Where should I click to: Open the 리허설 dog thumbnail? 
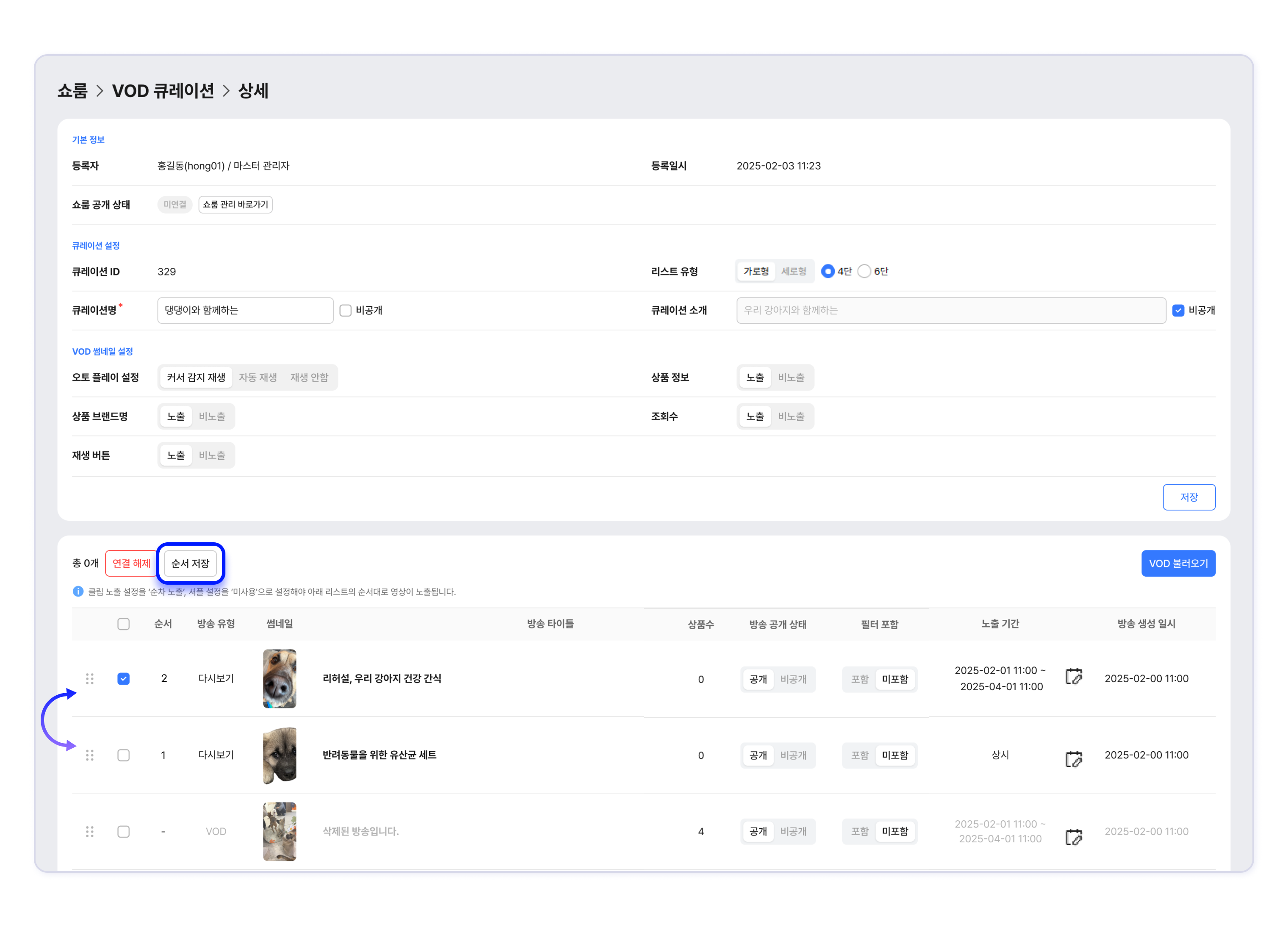[x=279, y=679]
